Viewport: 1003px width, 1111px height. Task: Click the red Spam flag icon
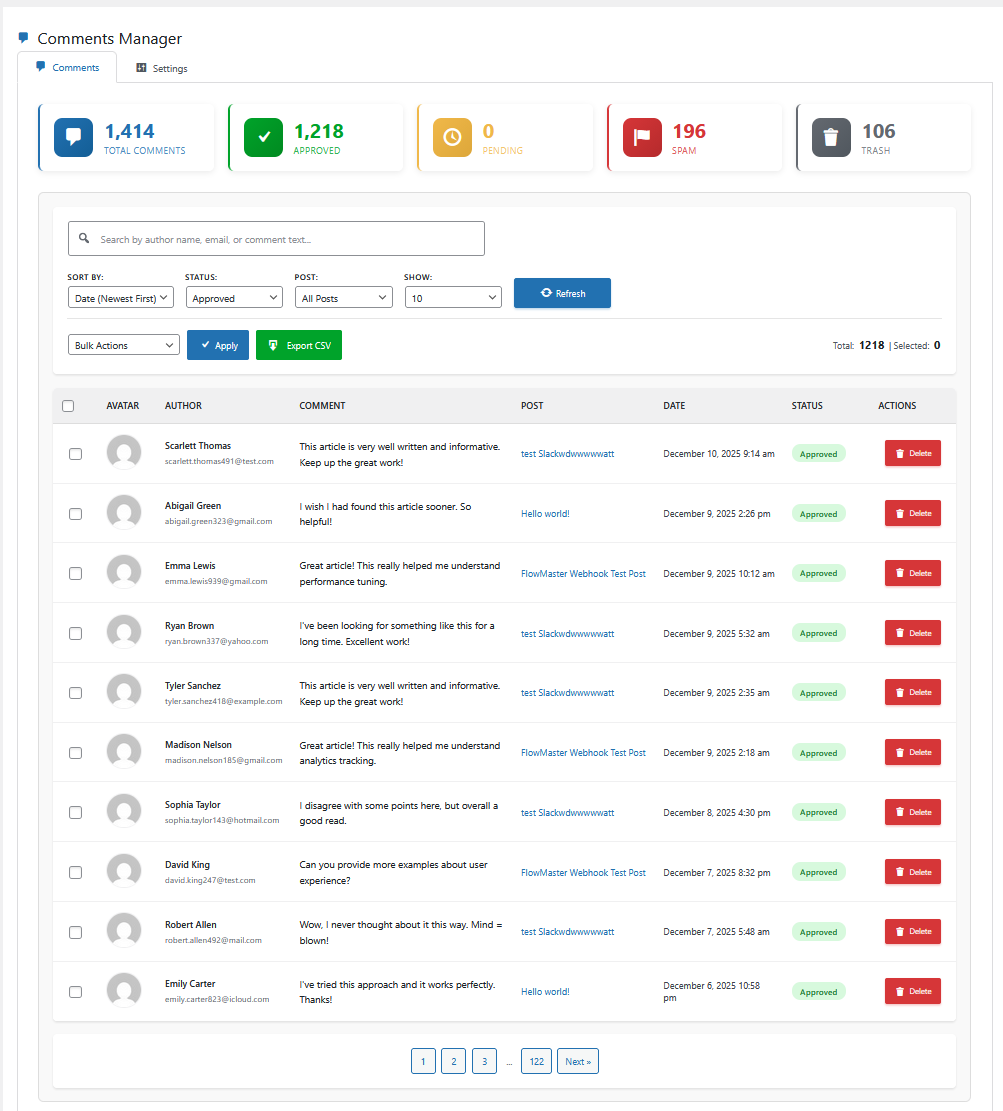pos(642,138)
